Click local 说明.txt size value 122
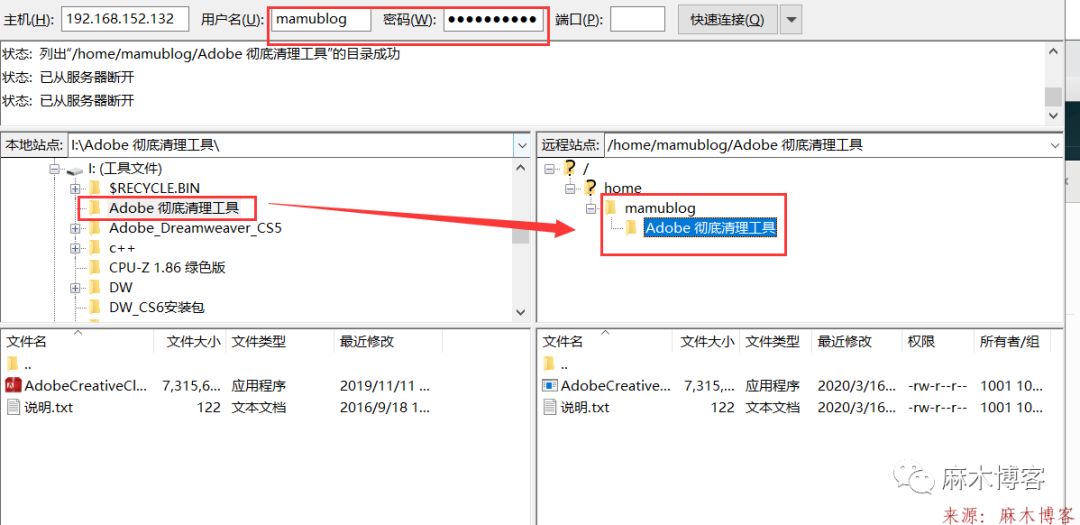This screenshot has height=525, width=1080. pos(209,407)
